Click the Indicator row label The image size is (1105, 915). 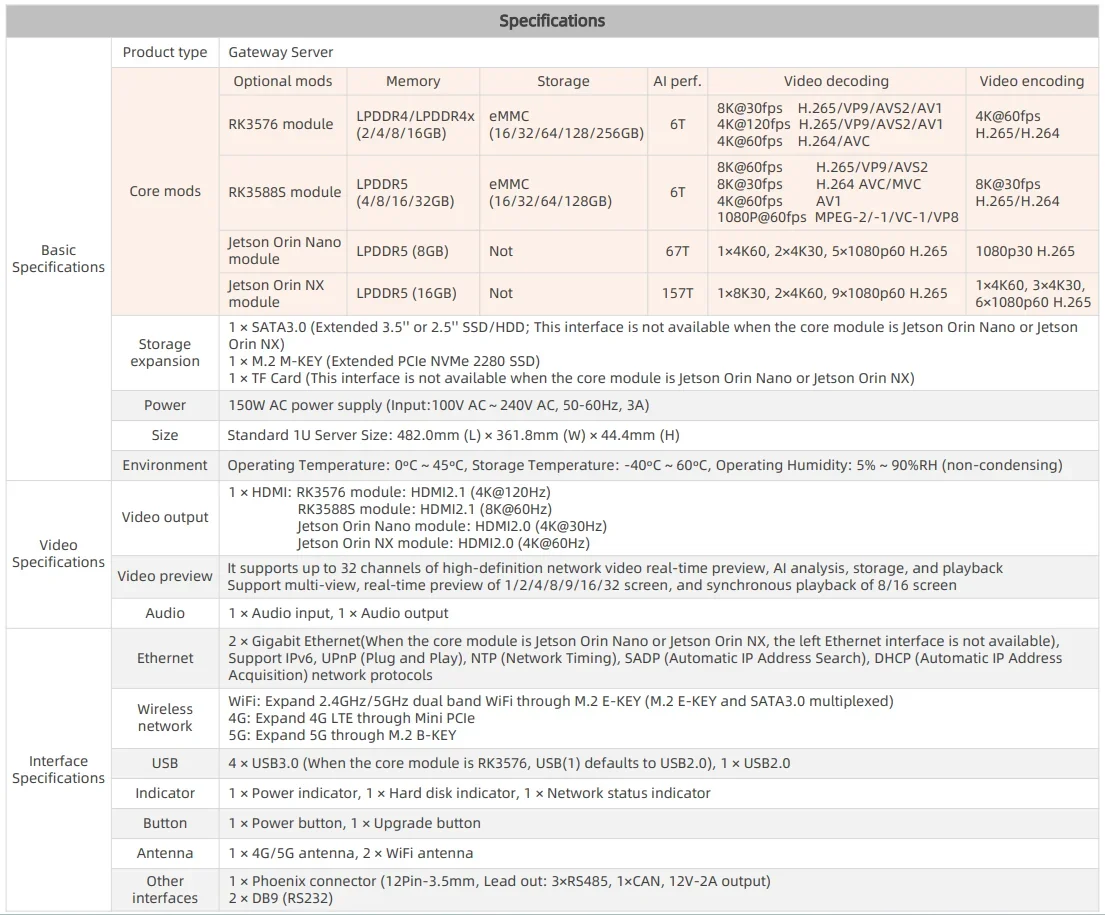click(x=165, y=793)
